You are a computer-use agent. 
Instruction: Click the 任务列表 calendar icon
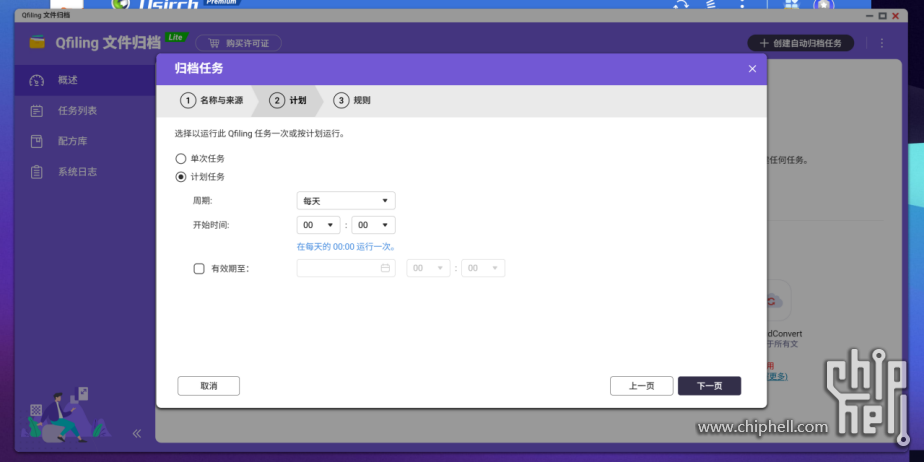37,111
